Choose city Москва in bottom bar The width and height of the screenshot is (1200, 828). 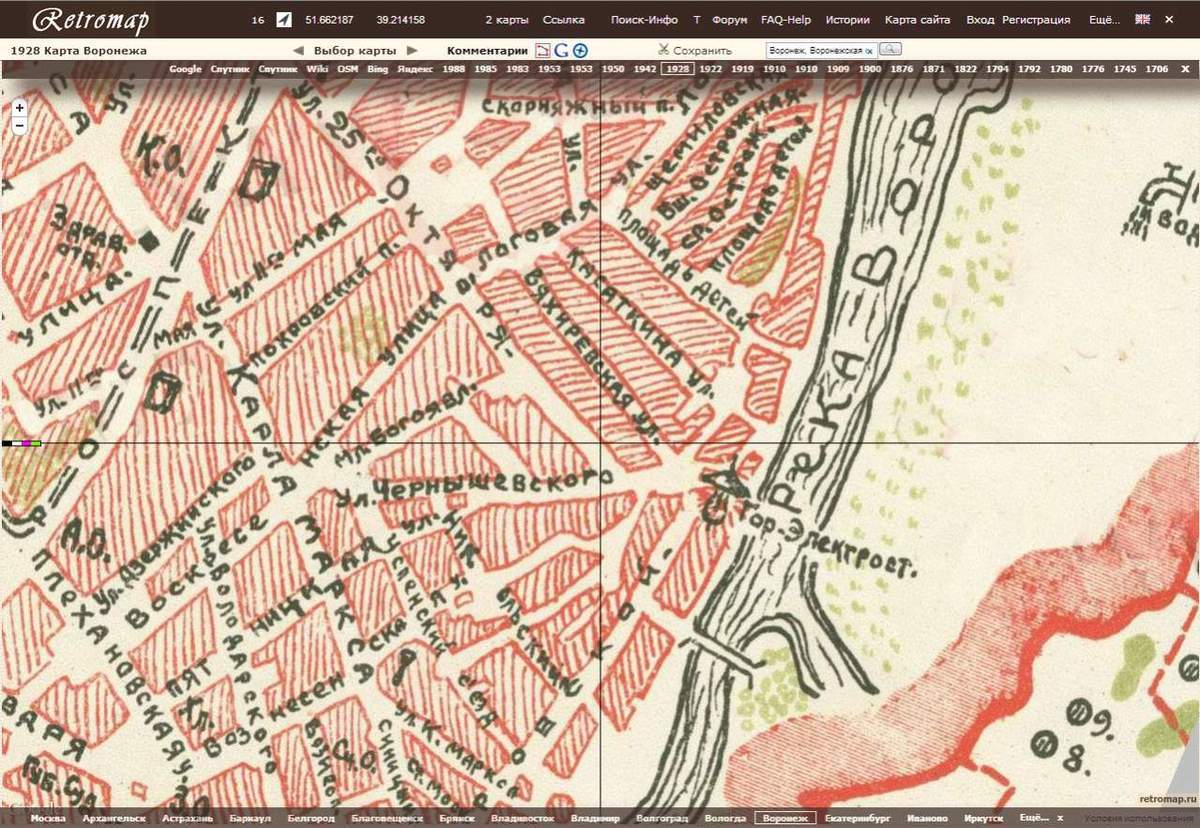tap(48, 818)
